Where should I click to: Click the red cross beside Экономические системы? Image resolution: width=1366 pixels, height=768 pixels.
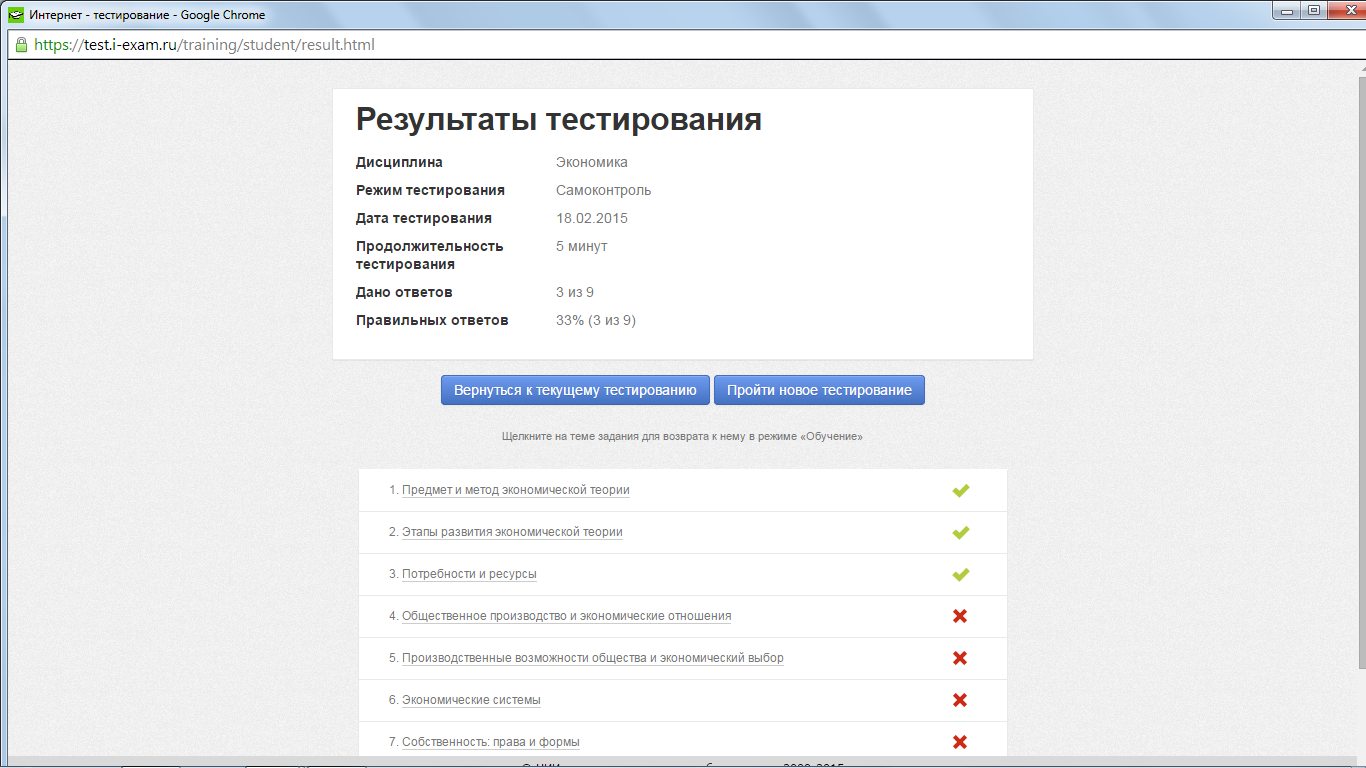960,700
